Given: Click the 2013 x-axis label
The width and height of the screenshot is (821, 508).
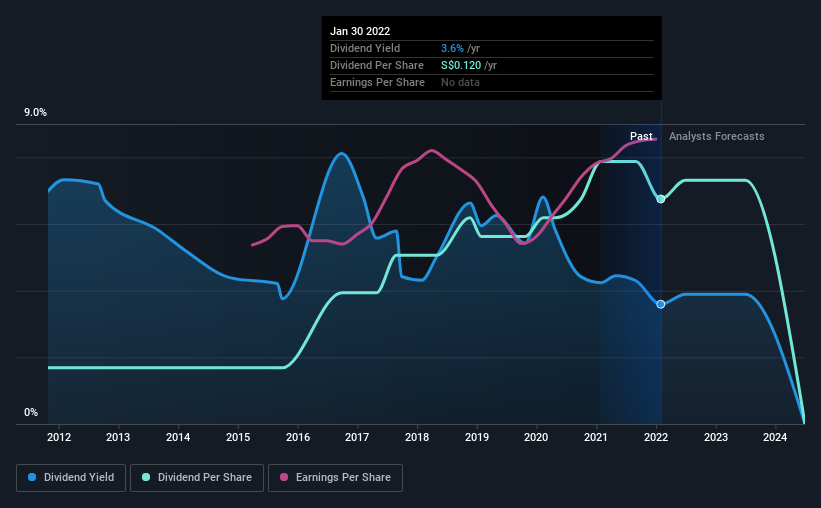Looking at the screenshot, I should [118, 437].
